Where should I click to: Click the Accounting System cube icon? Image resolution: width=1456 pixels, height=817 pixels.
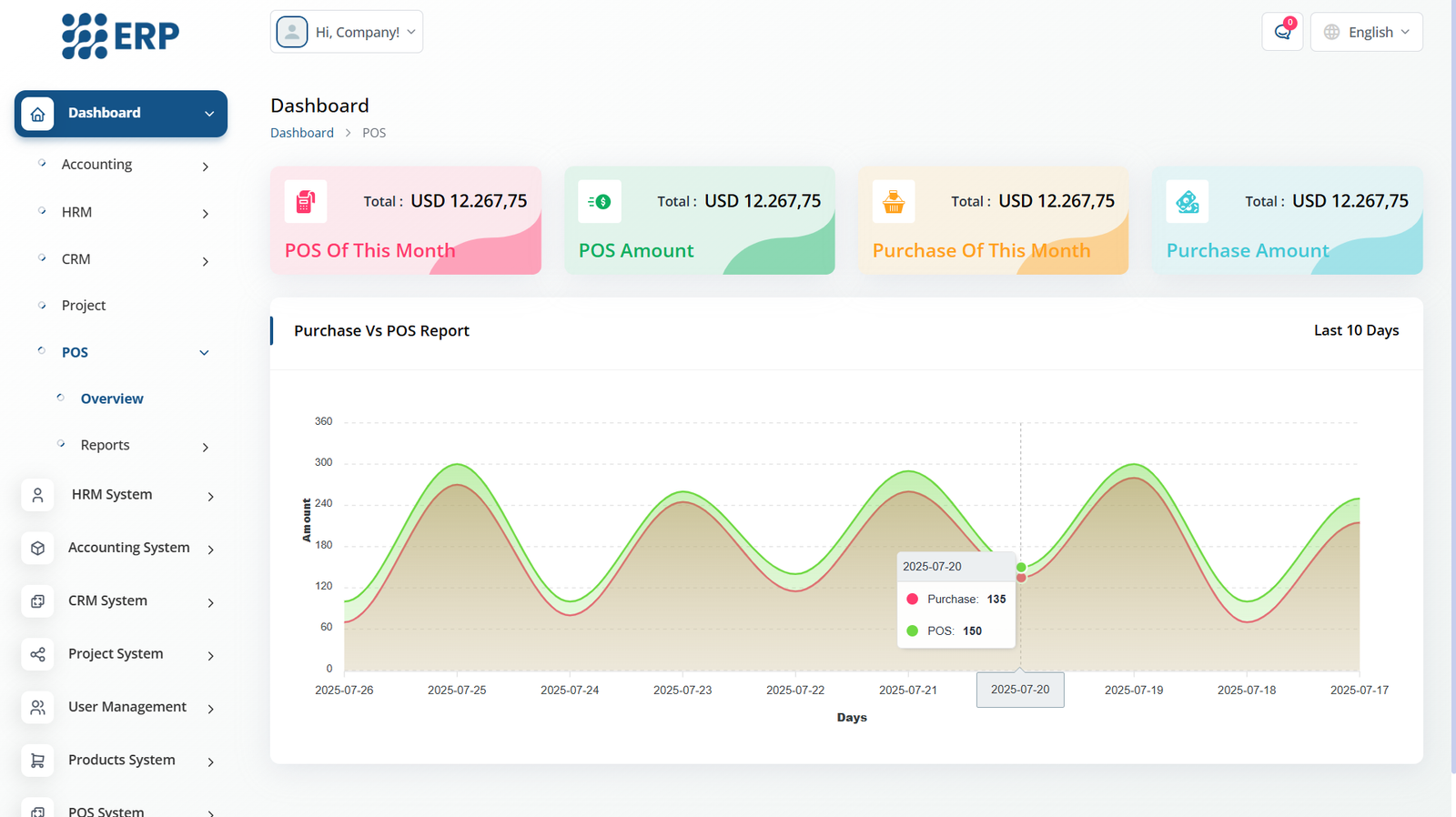37,549
